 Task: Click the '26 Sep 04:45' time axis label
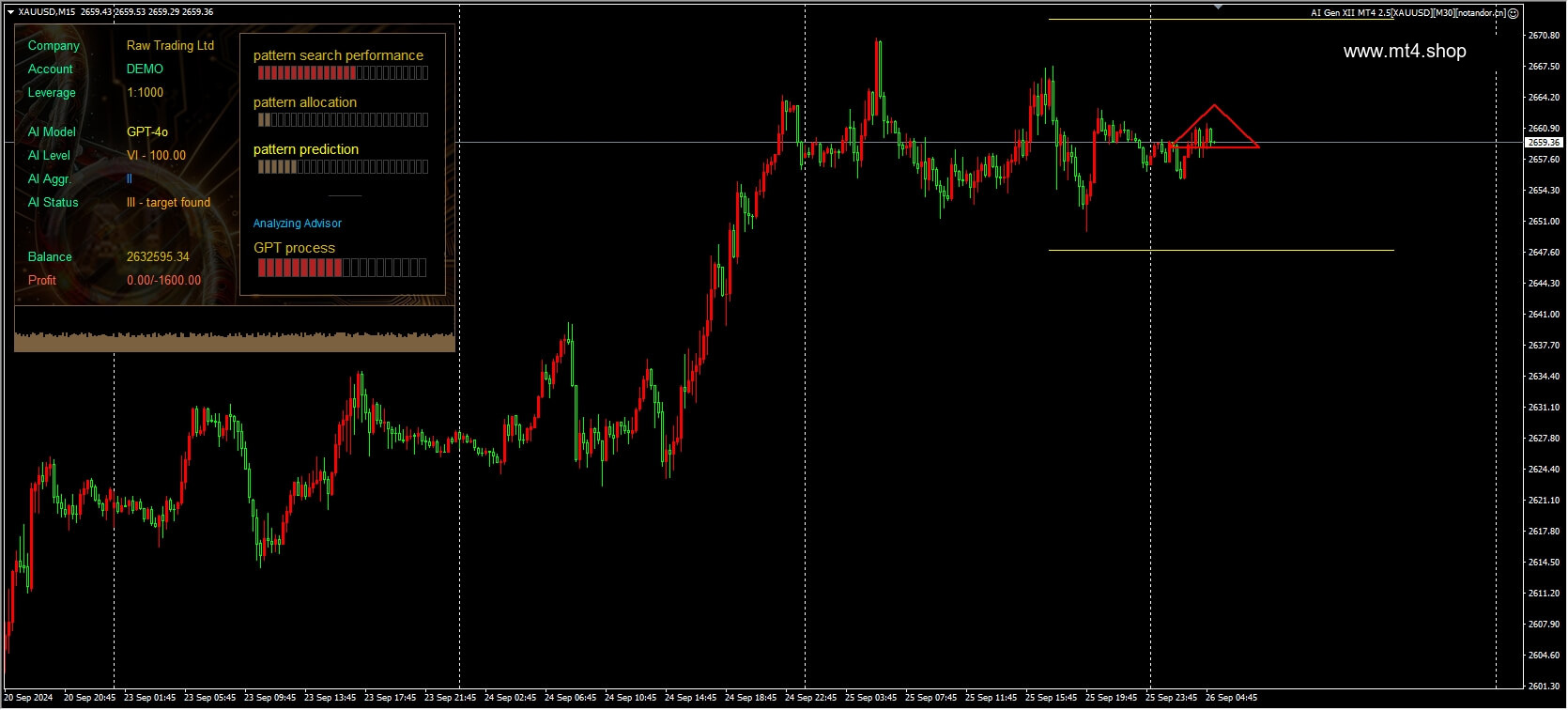[1231, 698]
